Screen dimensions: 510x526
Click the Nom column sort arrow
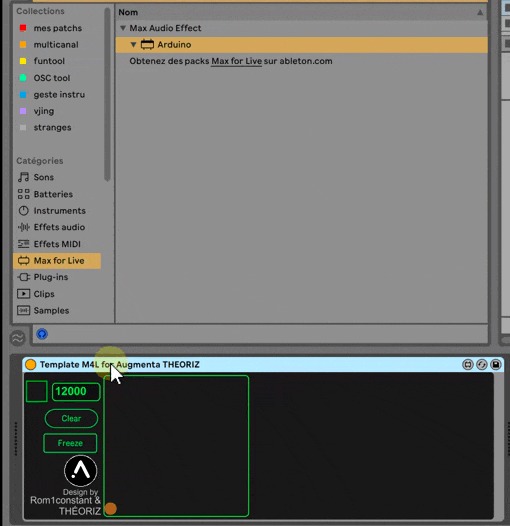coord(480,12)
